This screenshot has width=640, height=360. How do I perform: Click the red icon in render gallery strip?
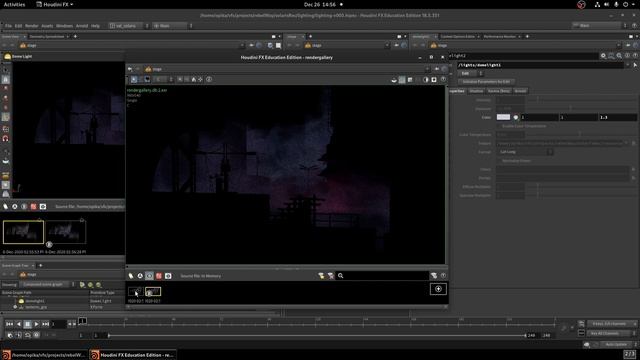(x=159, y=276)
